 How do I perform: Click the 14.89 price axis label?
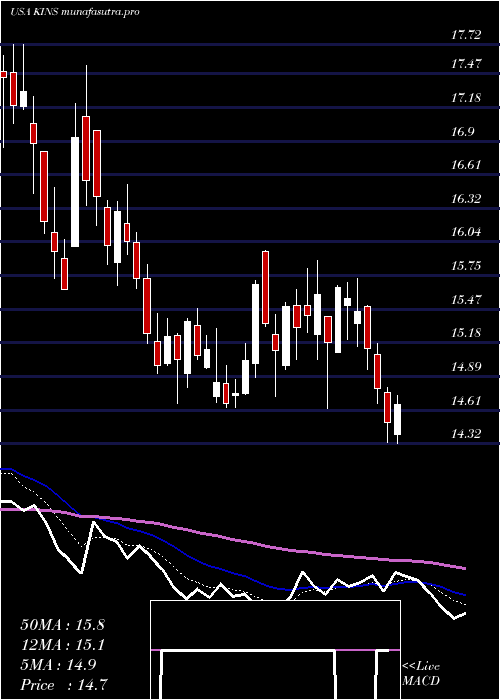click(x=466, y=367)
